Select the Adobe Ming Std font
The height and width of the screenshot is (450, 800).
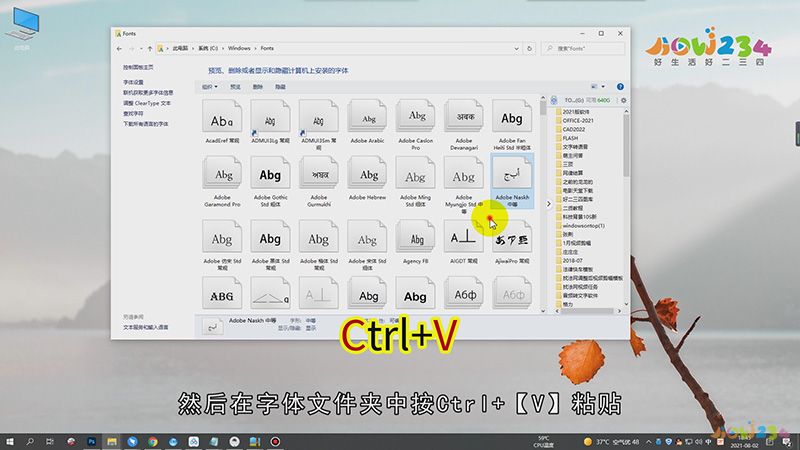[415, 174]
